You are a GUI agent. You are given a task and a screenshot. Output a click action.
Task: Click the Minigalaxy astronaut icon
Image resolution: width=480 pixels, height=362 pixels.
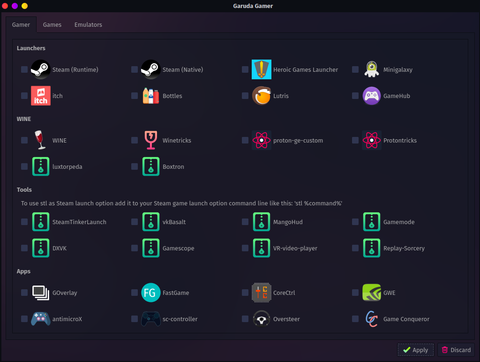pos(372,69)
